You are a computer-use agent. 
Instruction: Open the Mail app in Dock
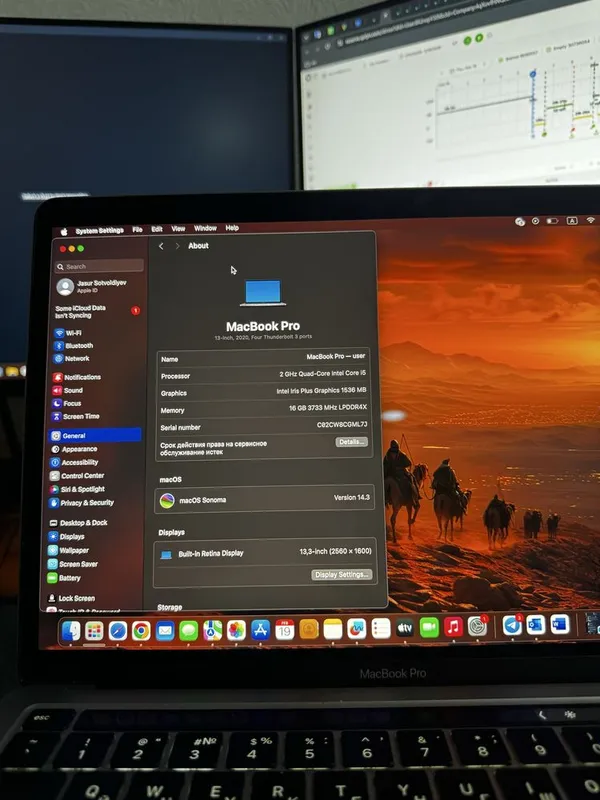point(165,631)
